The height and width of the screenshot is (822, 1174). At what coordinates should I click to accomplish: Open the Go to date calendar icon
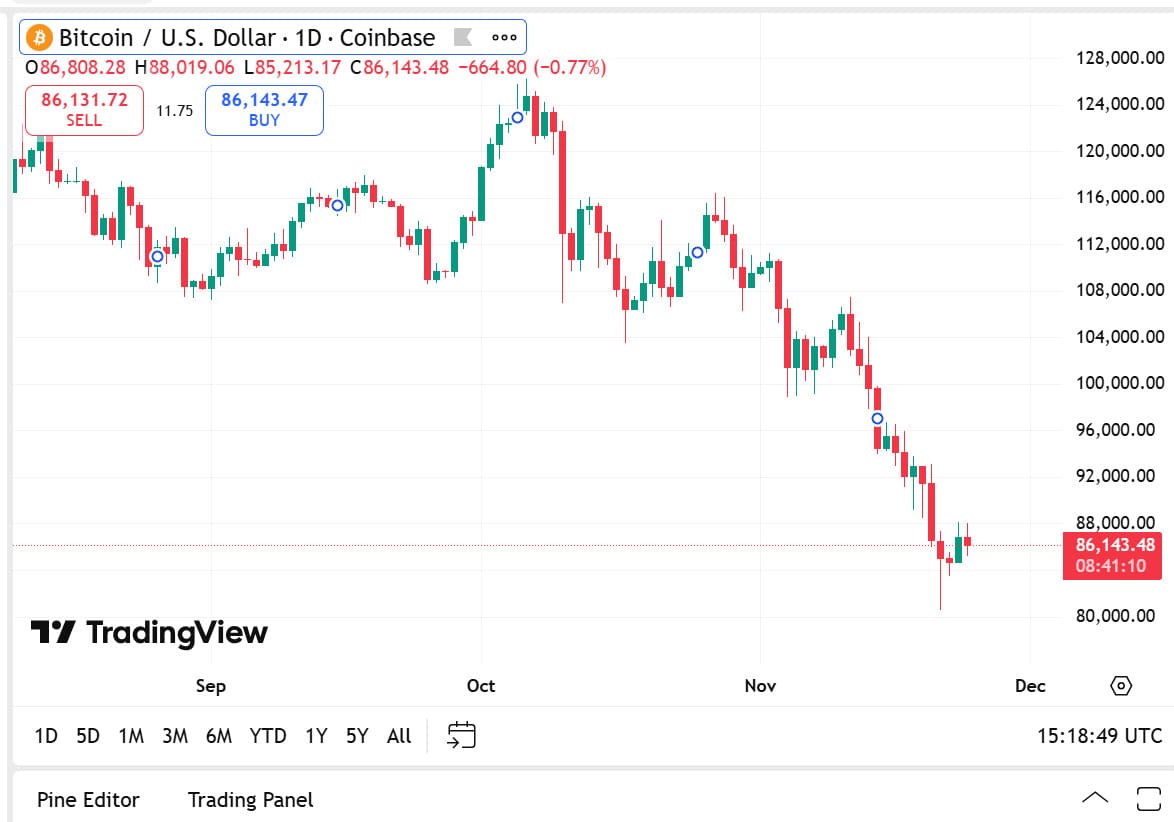(461, 736)
